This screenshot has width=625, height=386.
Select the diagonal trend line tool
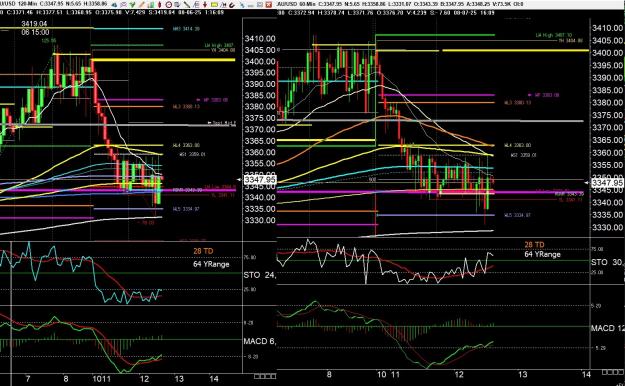187,5
